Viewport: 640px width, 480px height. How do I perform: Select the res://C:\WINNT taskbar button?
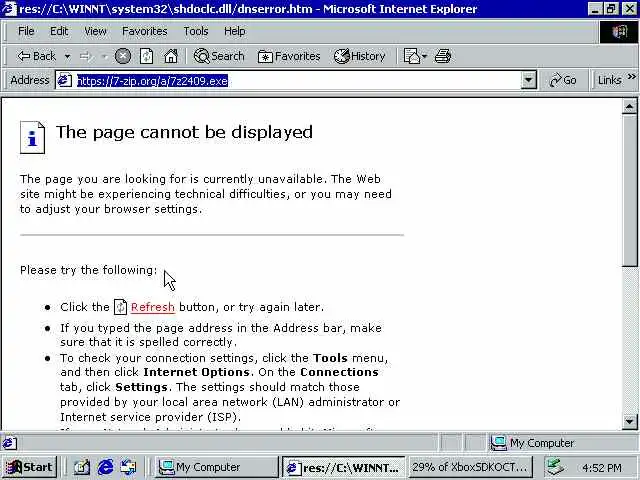point(343,467)
